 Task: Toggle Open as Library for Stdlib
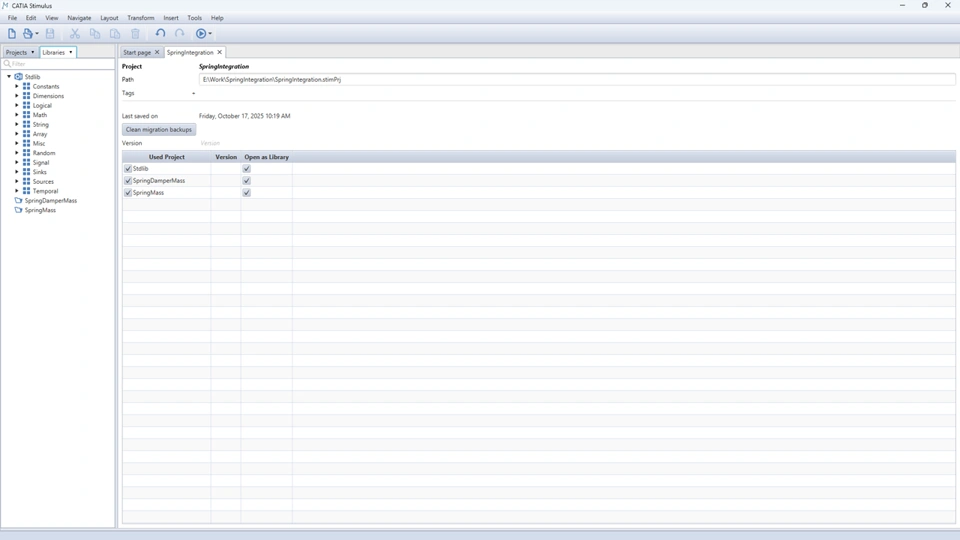(x=247, y=168)
